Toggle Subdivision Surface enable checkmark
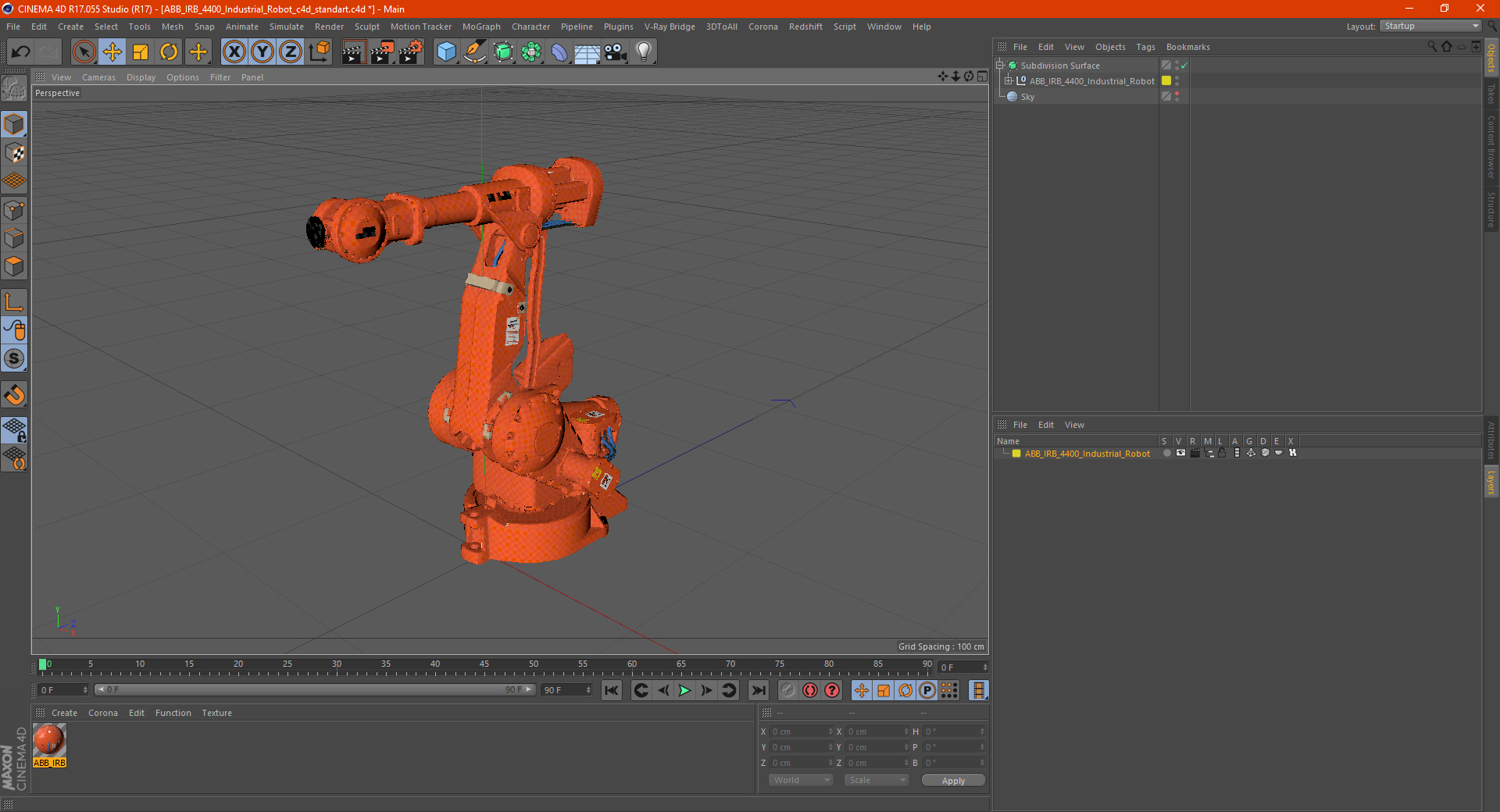The height and width of the screenshot is (812, 1500). [1184, 66]
